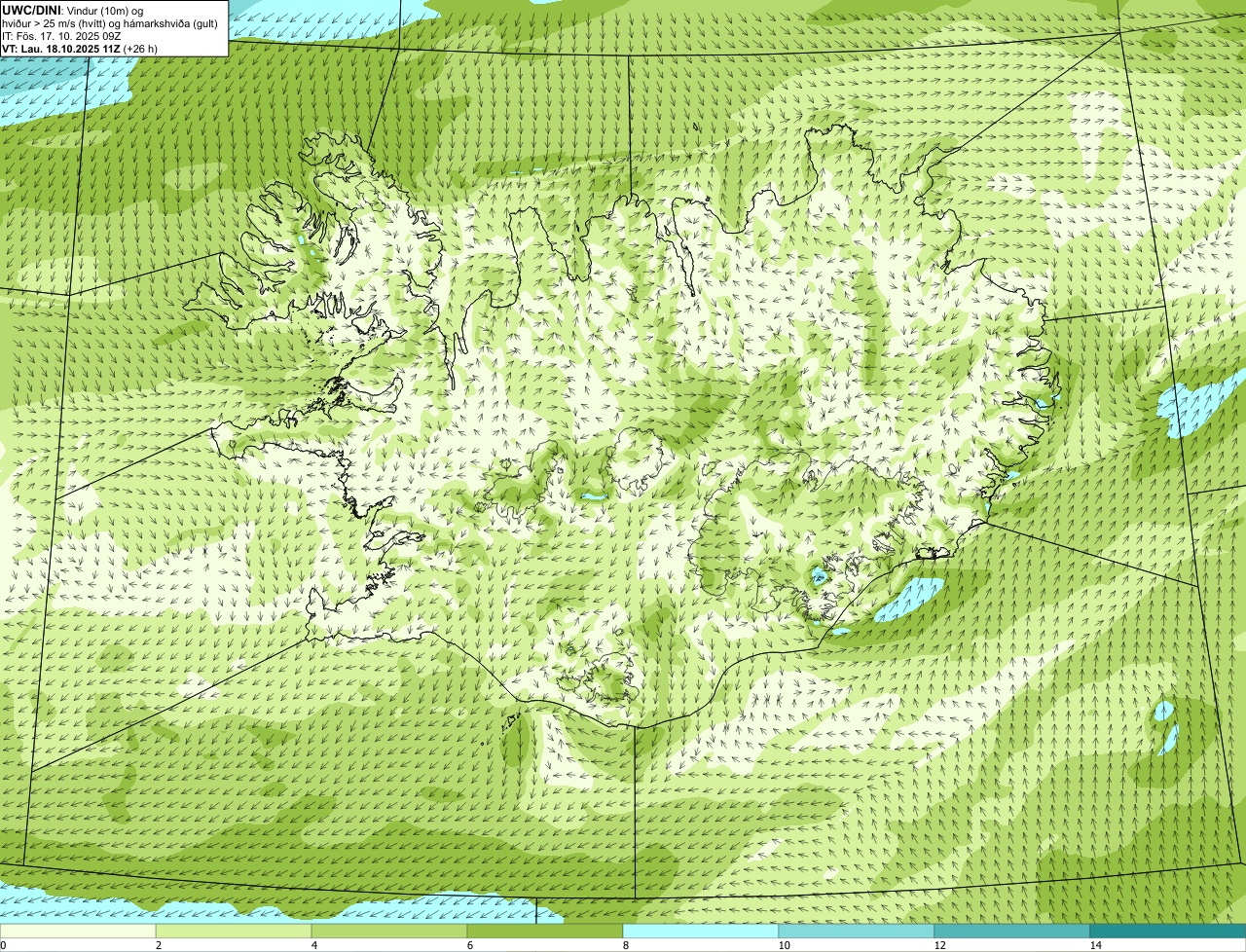
Task: Click the '14' label on the color scale
Action: (x=1095, y=945)
